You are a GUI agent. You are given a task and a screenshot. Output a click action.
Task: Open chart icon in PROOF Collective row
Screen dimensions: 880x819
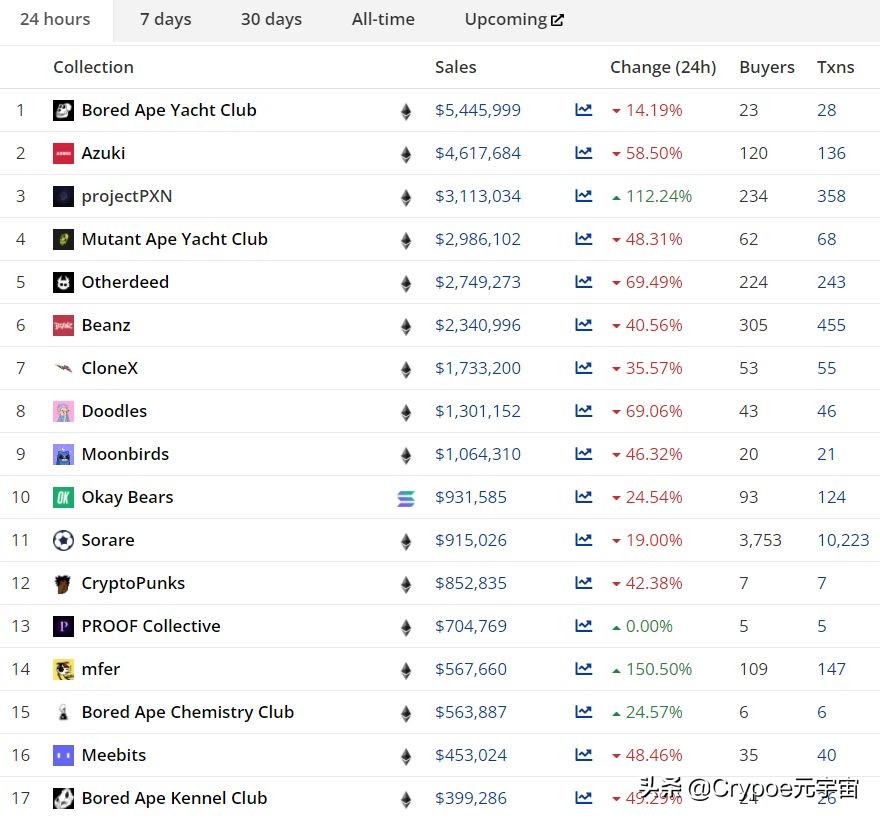pyautogui.click(x=584, y=626)
